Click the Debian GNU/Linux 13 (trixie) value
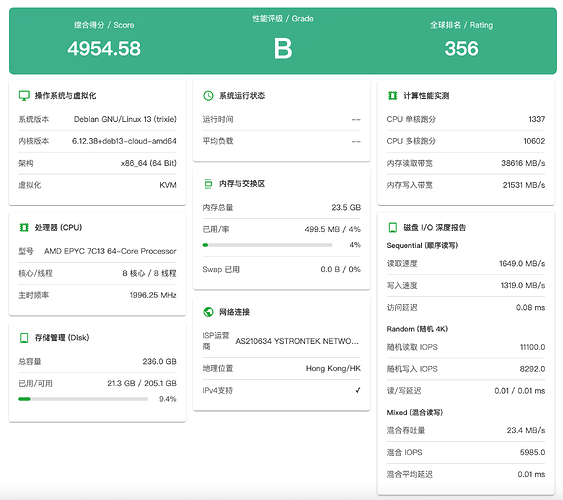This screenshot has width=563, height=500. tap(125, 119)
